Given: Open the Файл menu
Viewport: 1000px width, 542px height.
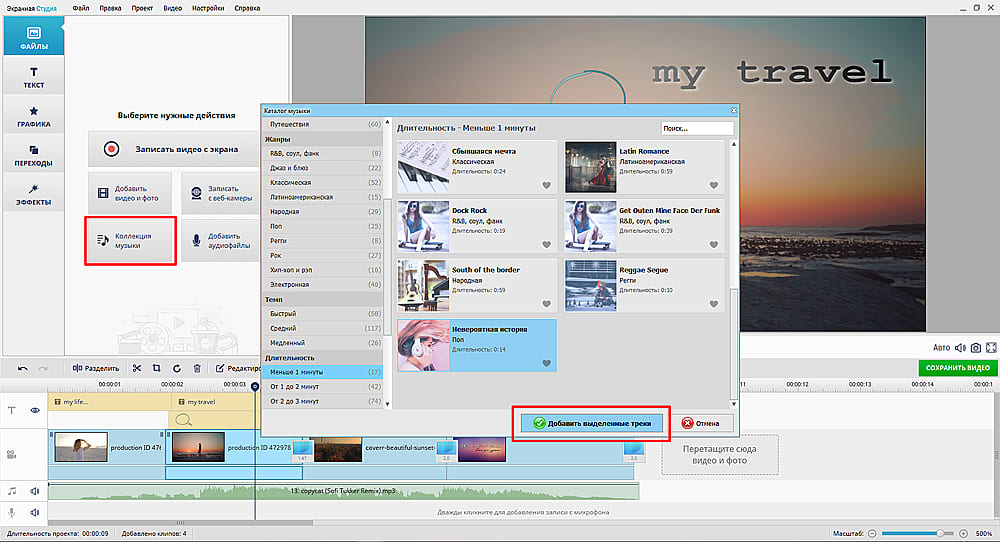Looking at the screenshot, I should [80, 8].
